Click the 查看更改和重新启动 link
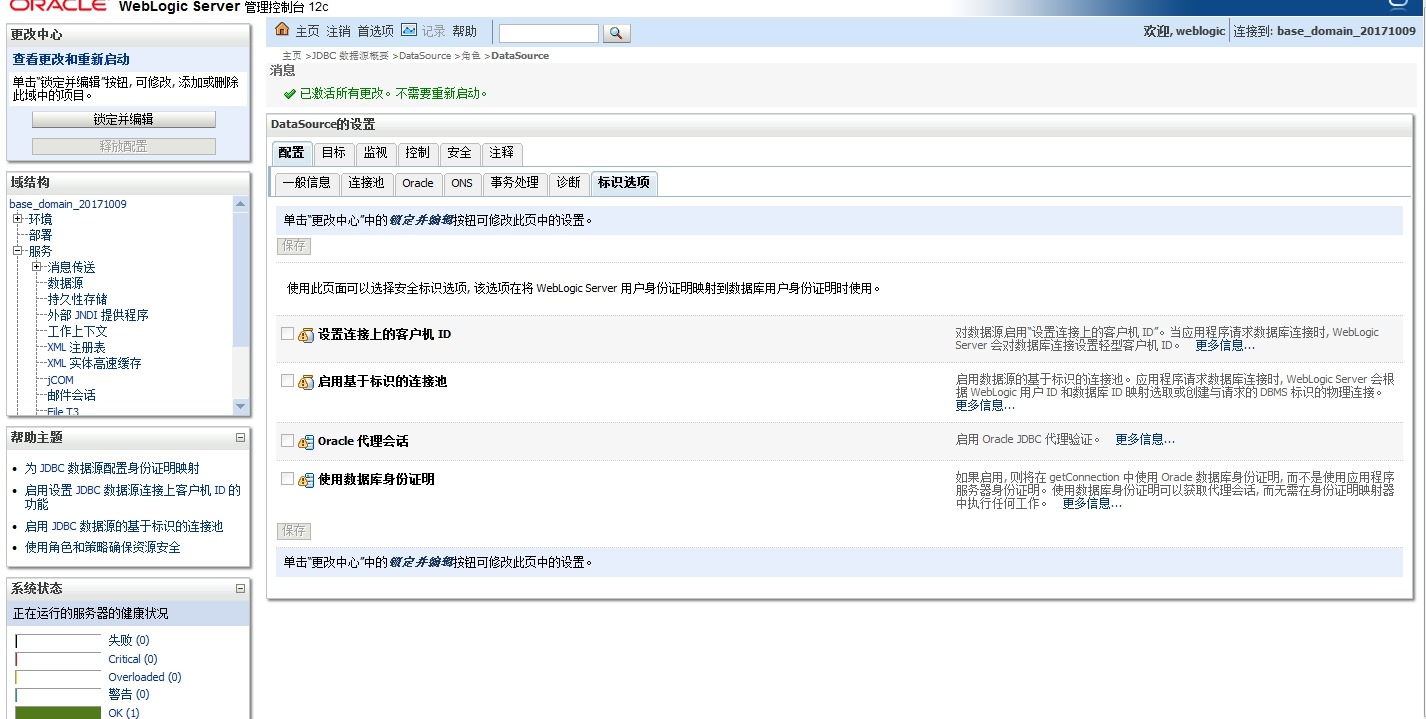The width and height of the screenshot is (1426, 719). (71, 59)
